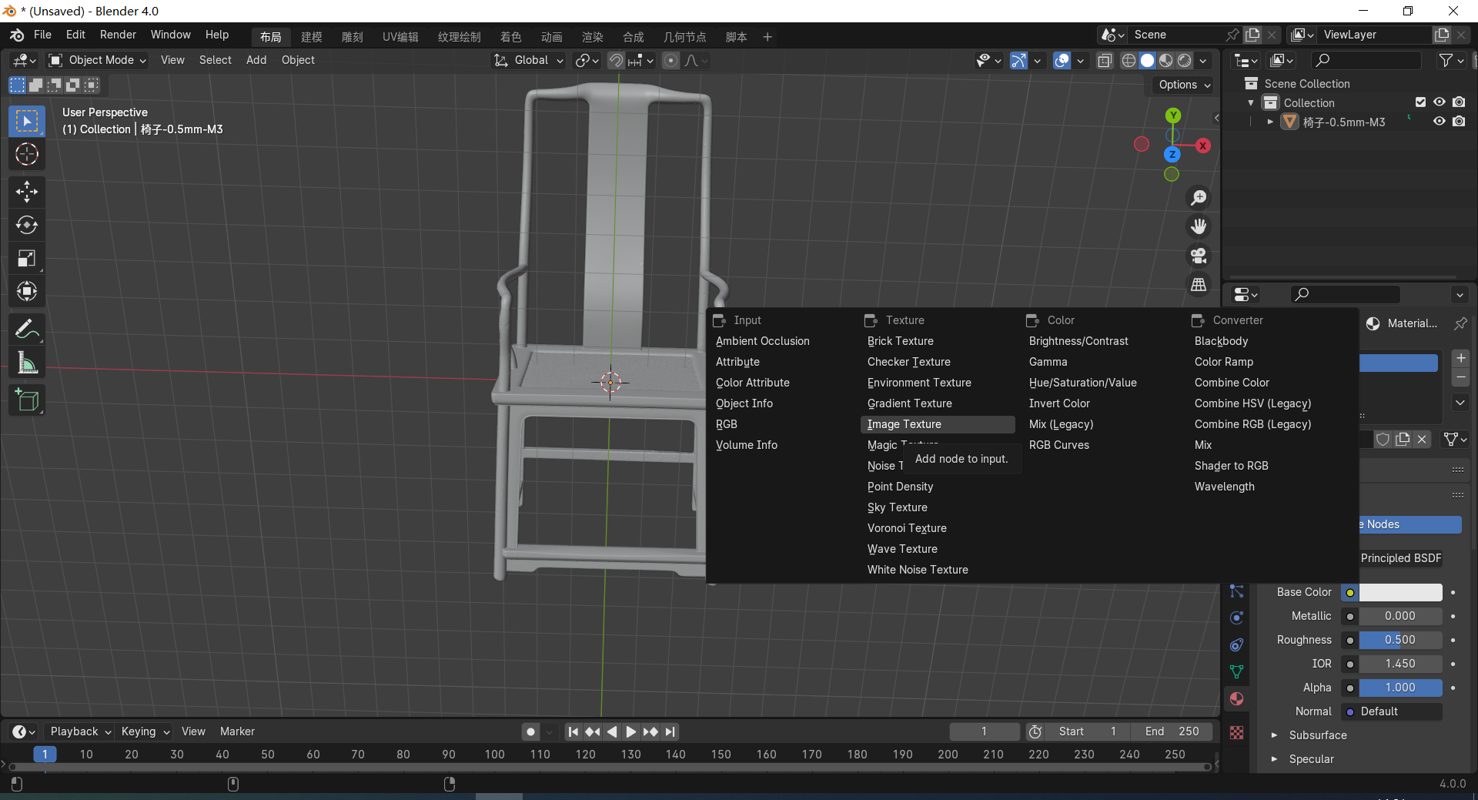The width and height of the screenshot is (1478, 800).
Task: Add a material slot with plus button
Action: click(1460, 358)
